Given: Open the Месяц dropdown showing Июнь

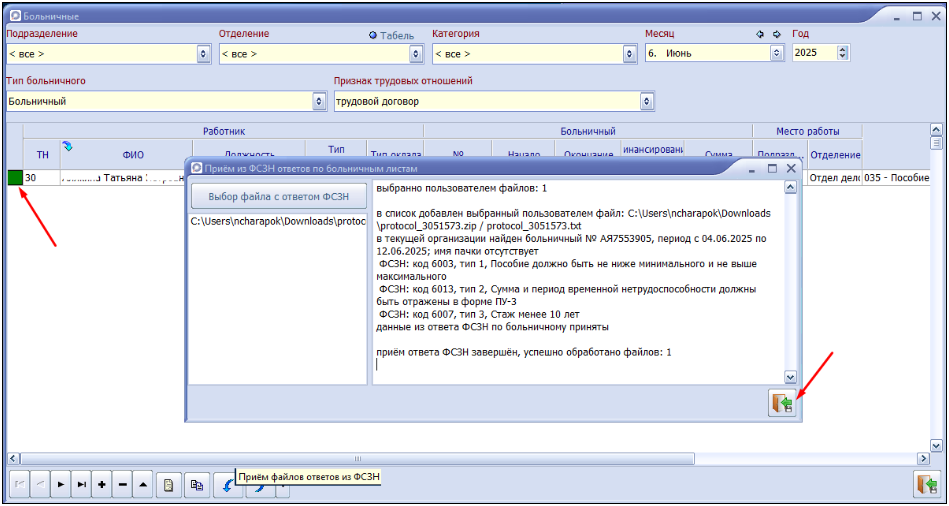Looking at the screenshot, I should coord(776,53).
